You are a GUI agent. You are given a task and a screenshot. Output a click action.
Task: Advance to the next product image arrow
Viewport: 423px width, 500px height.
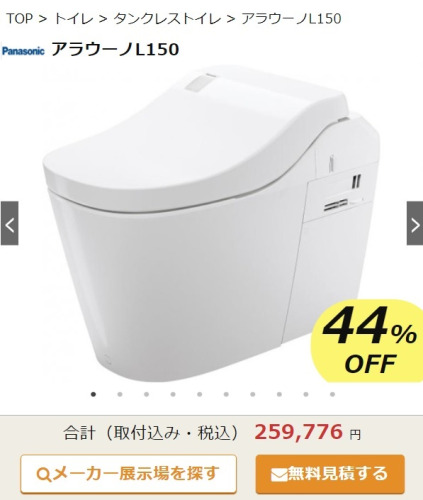point(415,223)
